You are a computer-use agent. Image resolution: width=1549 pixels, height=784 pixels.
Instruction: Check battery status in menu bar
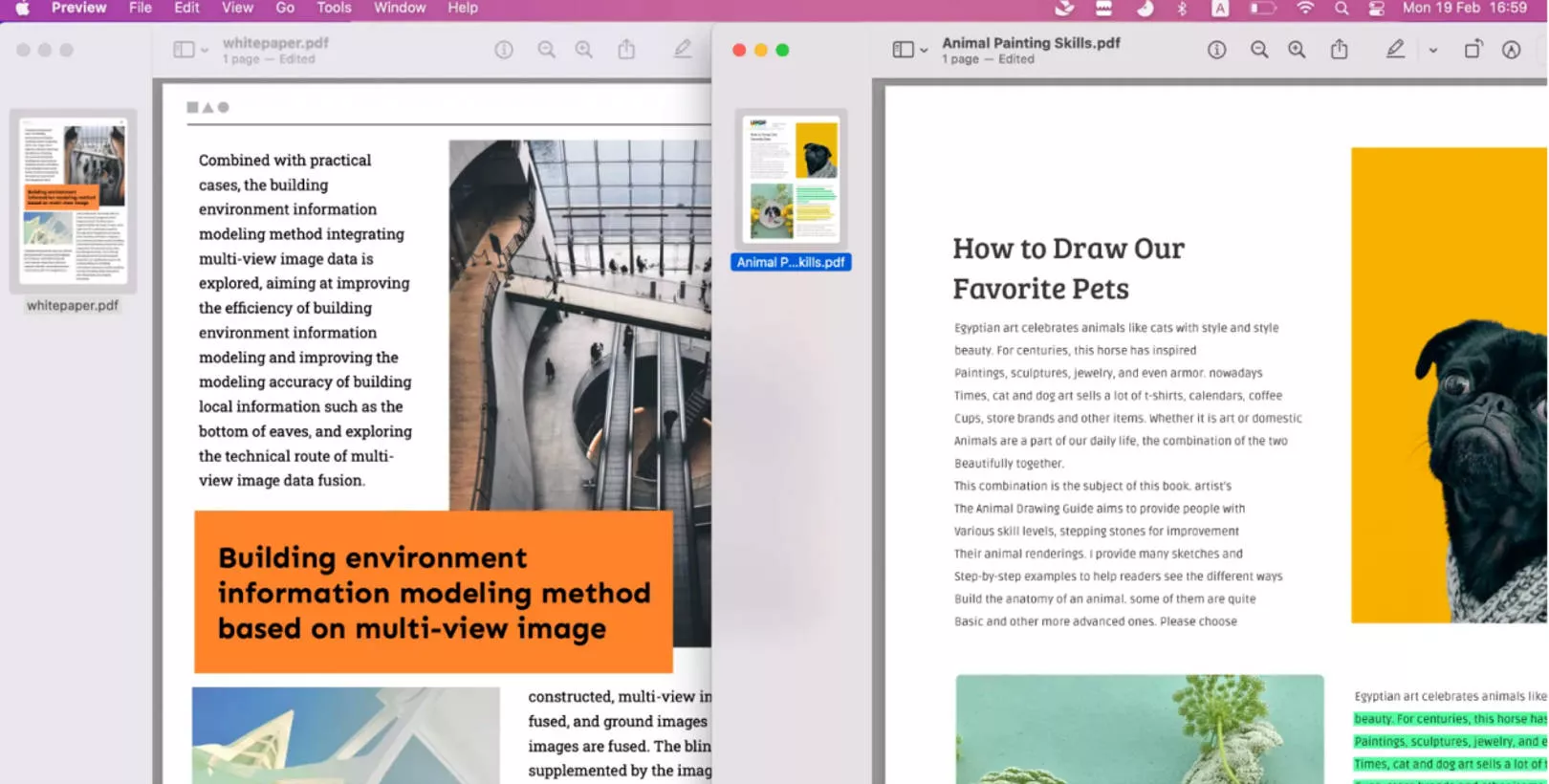pos(1263,8)
